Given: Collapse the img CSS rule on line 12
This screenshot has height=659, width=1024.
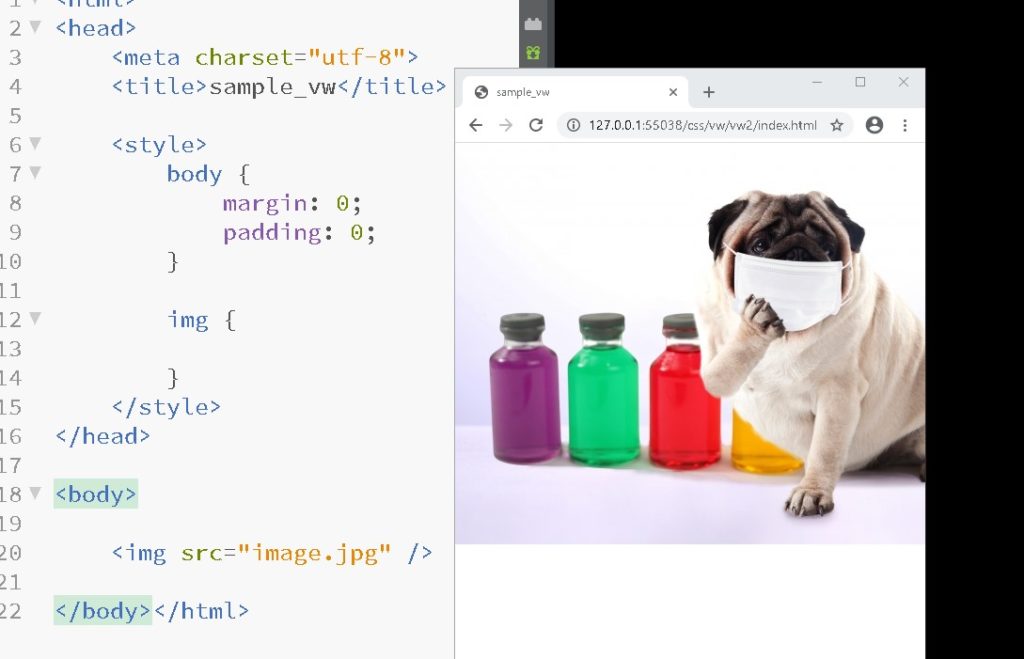Looking at the screenshot, I should click(x=36, y=319).
